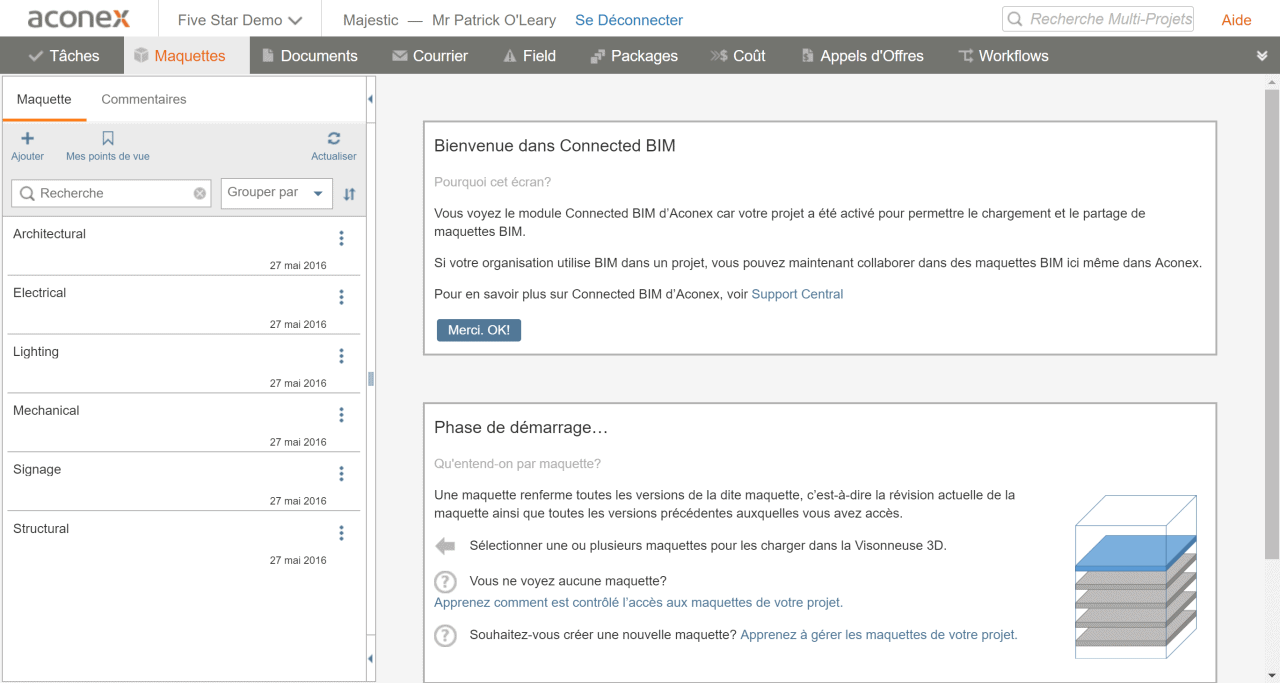Select the Structural model

pyautogui.click(x=185, y=541)
